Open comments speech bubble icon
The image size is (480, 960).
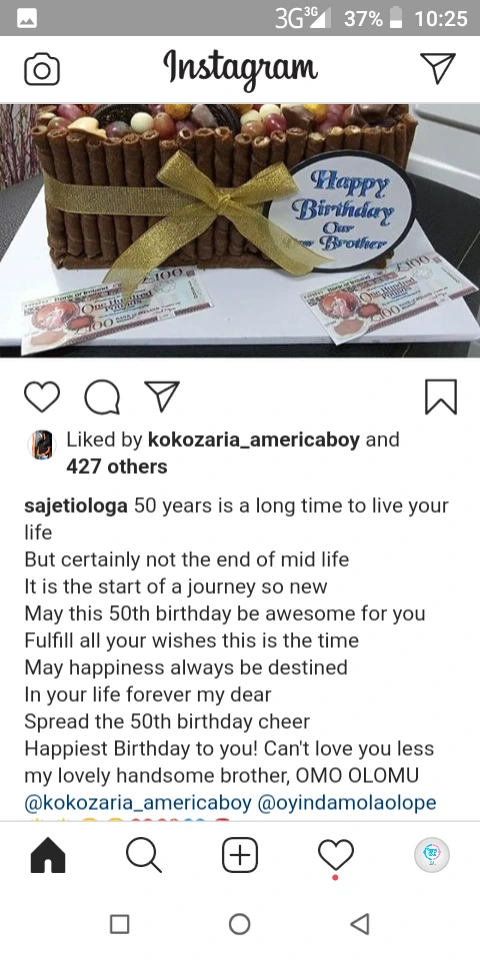102,397
